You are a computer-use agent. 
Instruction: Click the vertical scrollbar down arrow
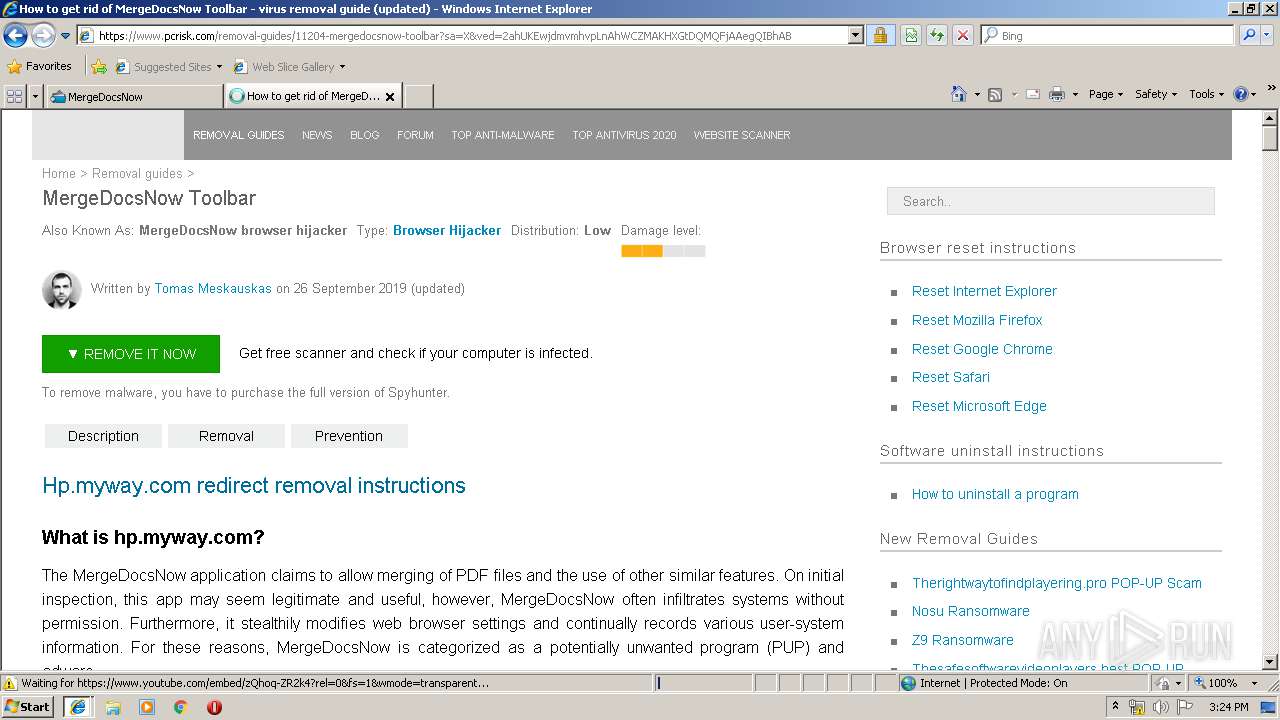click(x=1270, y=662)
